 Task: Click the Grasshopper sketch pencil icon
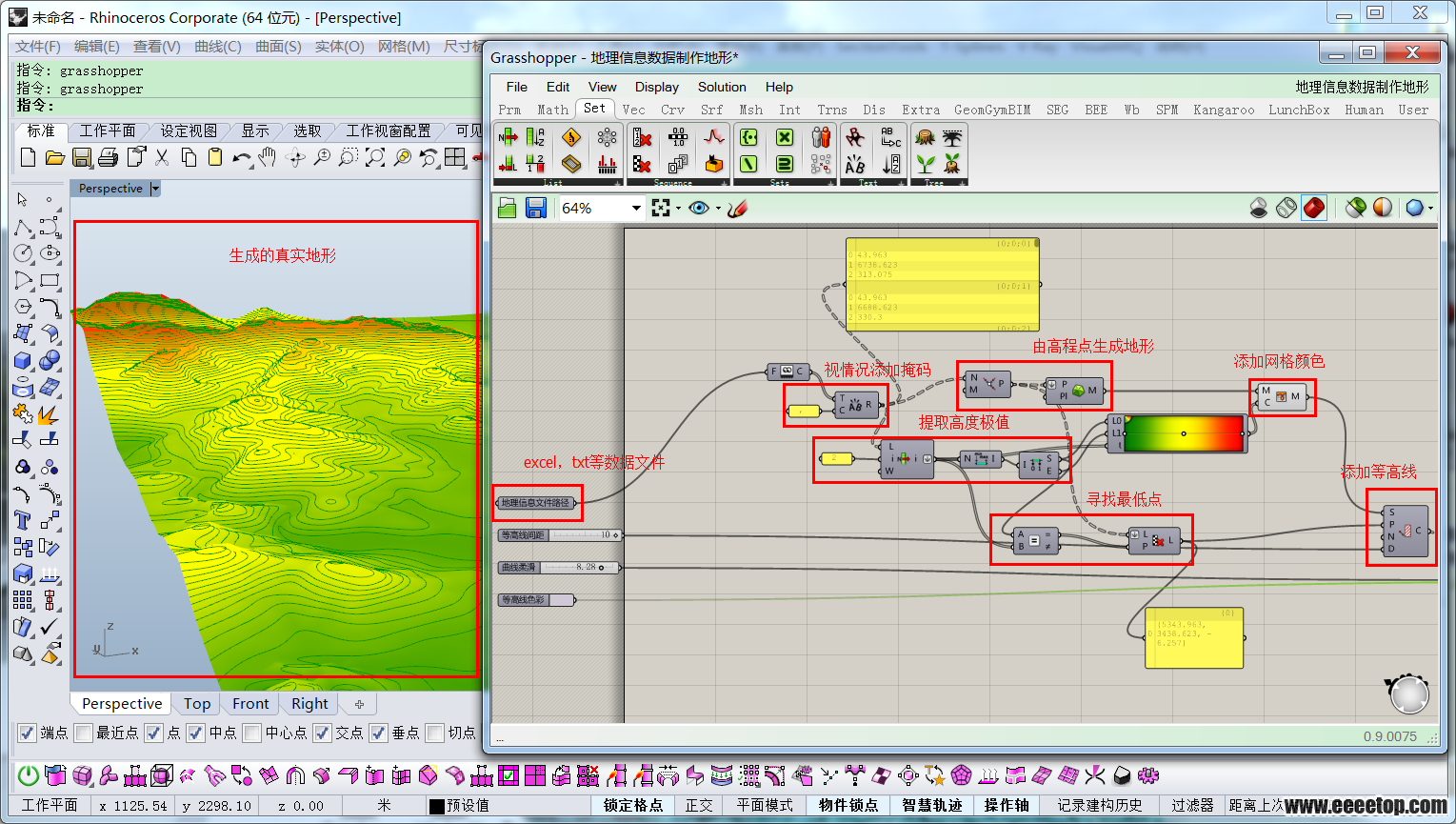click(x=736, y=208)
